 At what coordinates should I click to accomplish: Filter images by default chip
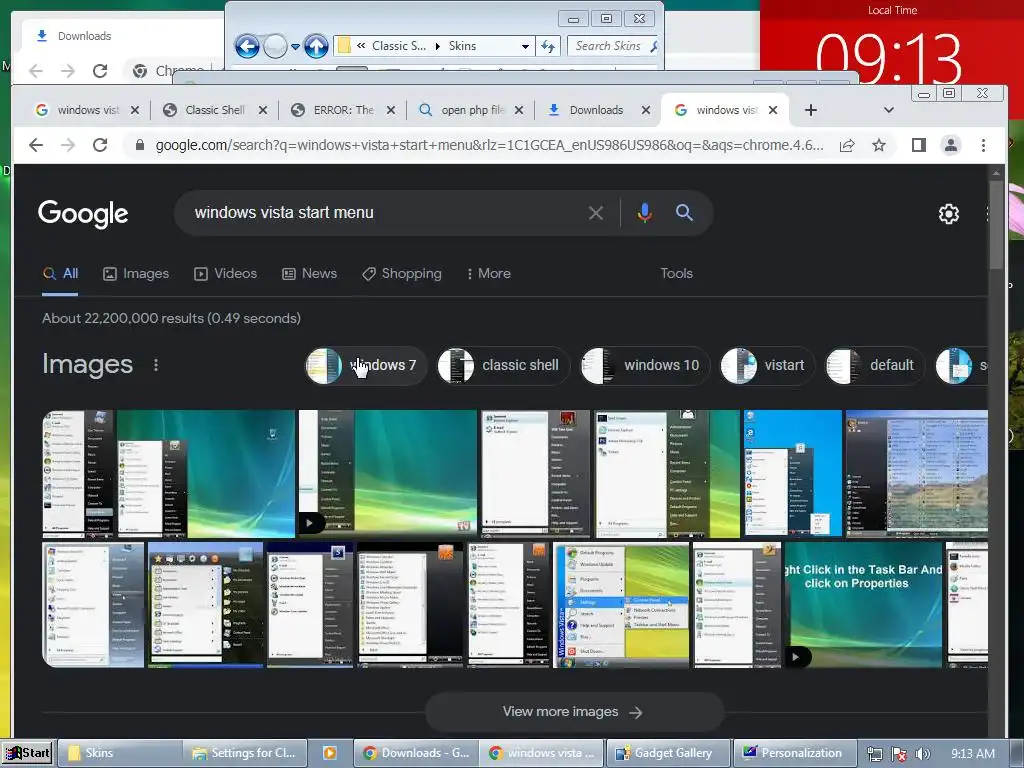(x=874, y=366)
